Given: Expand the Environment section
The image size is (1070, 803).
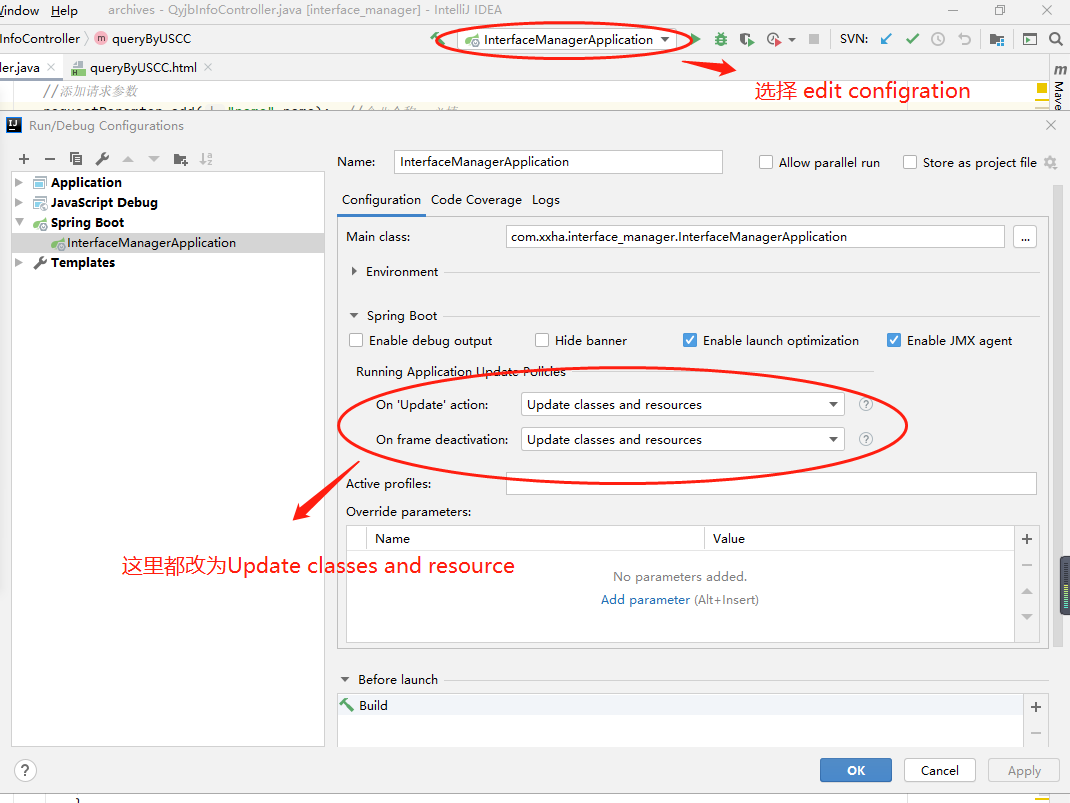Looking at the screenshot, I should [x=353, y=271].
